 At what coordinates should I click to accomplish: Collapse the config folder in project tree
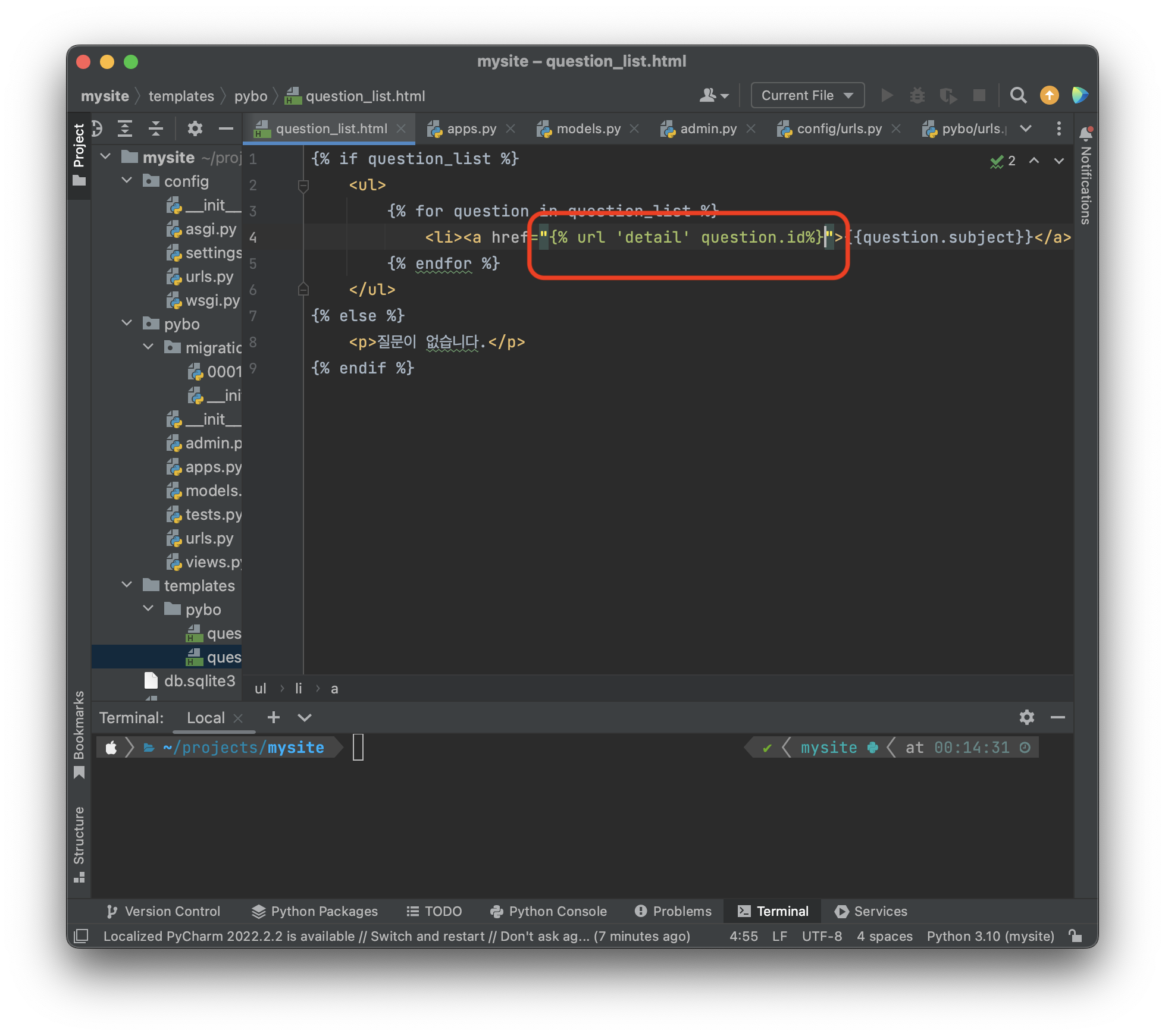[x=127, y=181]
